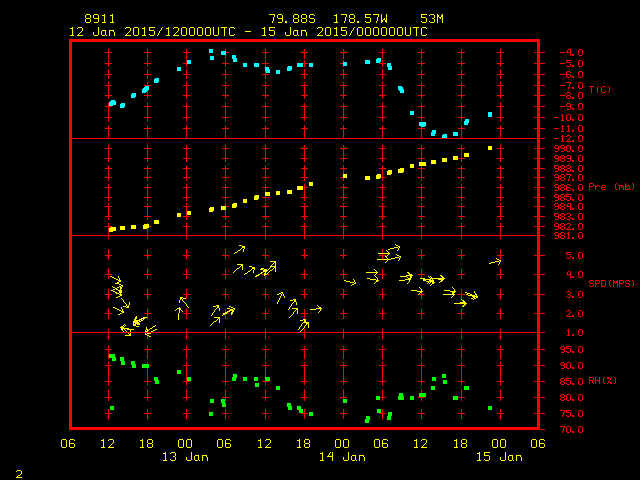Click the SPD(MPS) wind speed axis label
Screen dimensions: 640x480
point(611,283)
